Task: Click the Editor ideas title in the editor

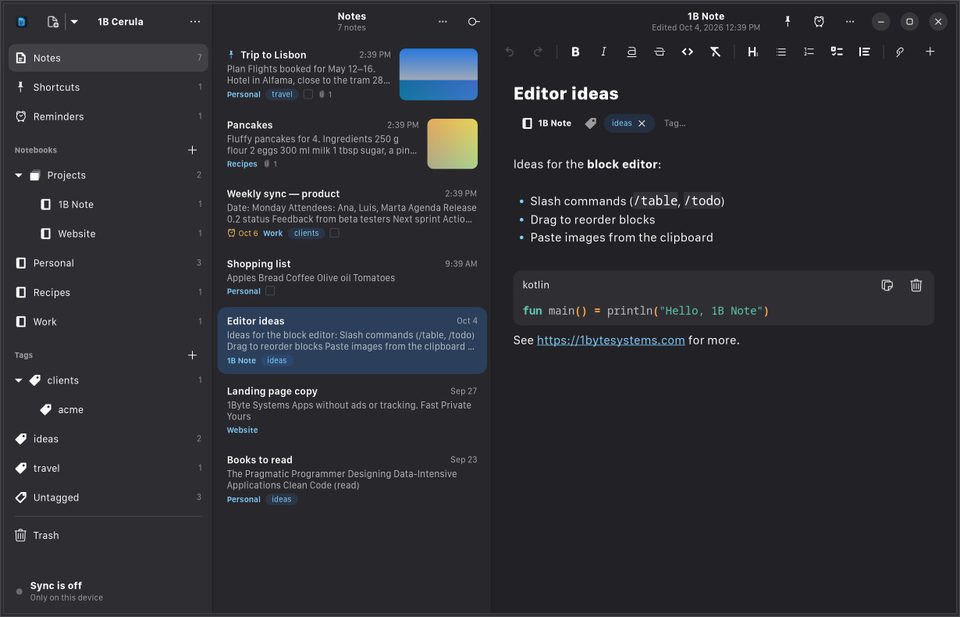Action: click(x=566, y=94)
